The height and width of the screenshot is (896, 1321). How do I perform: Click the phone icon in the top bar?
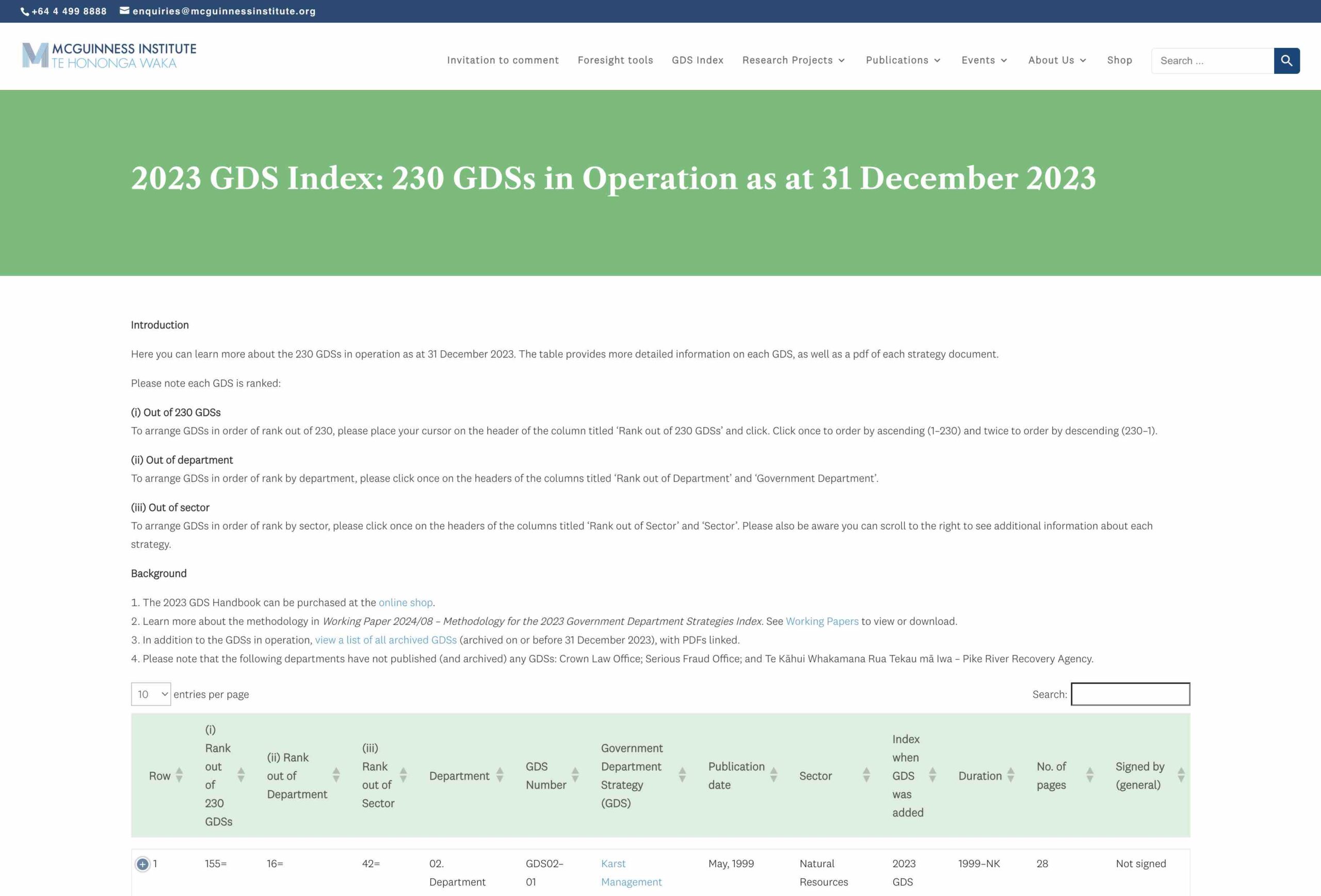24,10
